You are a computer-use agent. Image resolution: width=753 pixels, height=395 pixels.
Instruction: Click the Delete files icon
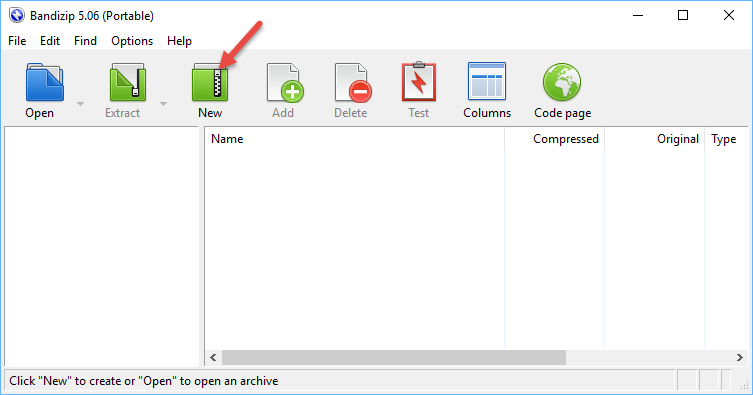[x=352, y=82]
